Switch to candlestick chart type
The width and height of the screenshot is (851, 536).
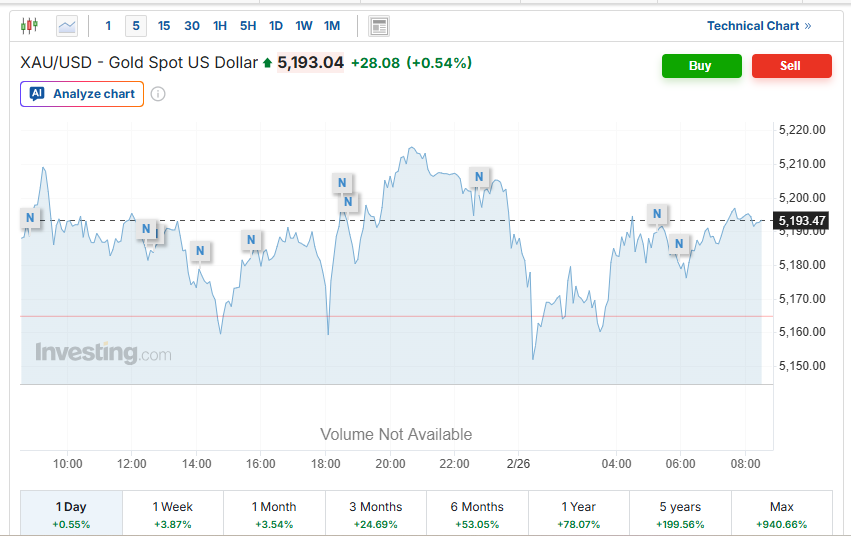(x=29, y=26)
